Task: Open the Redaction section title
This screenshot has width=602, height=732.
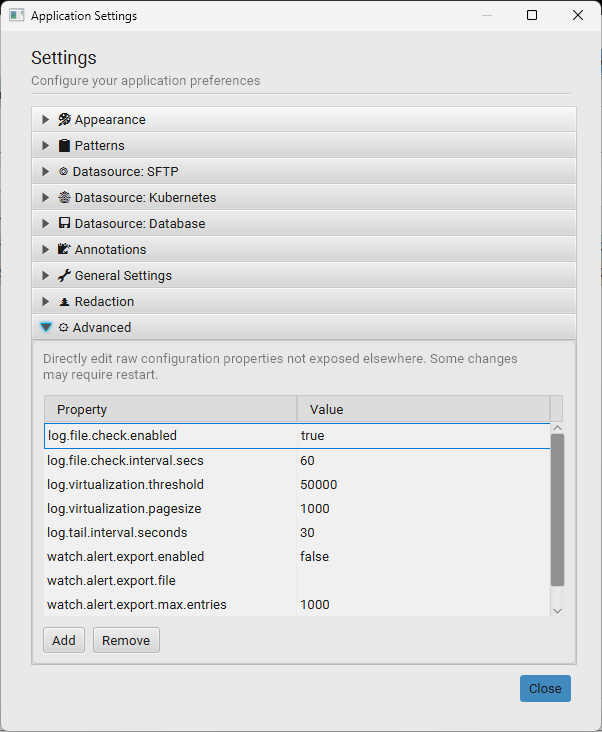Action: tap(104, 302)
